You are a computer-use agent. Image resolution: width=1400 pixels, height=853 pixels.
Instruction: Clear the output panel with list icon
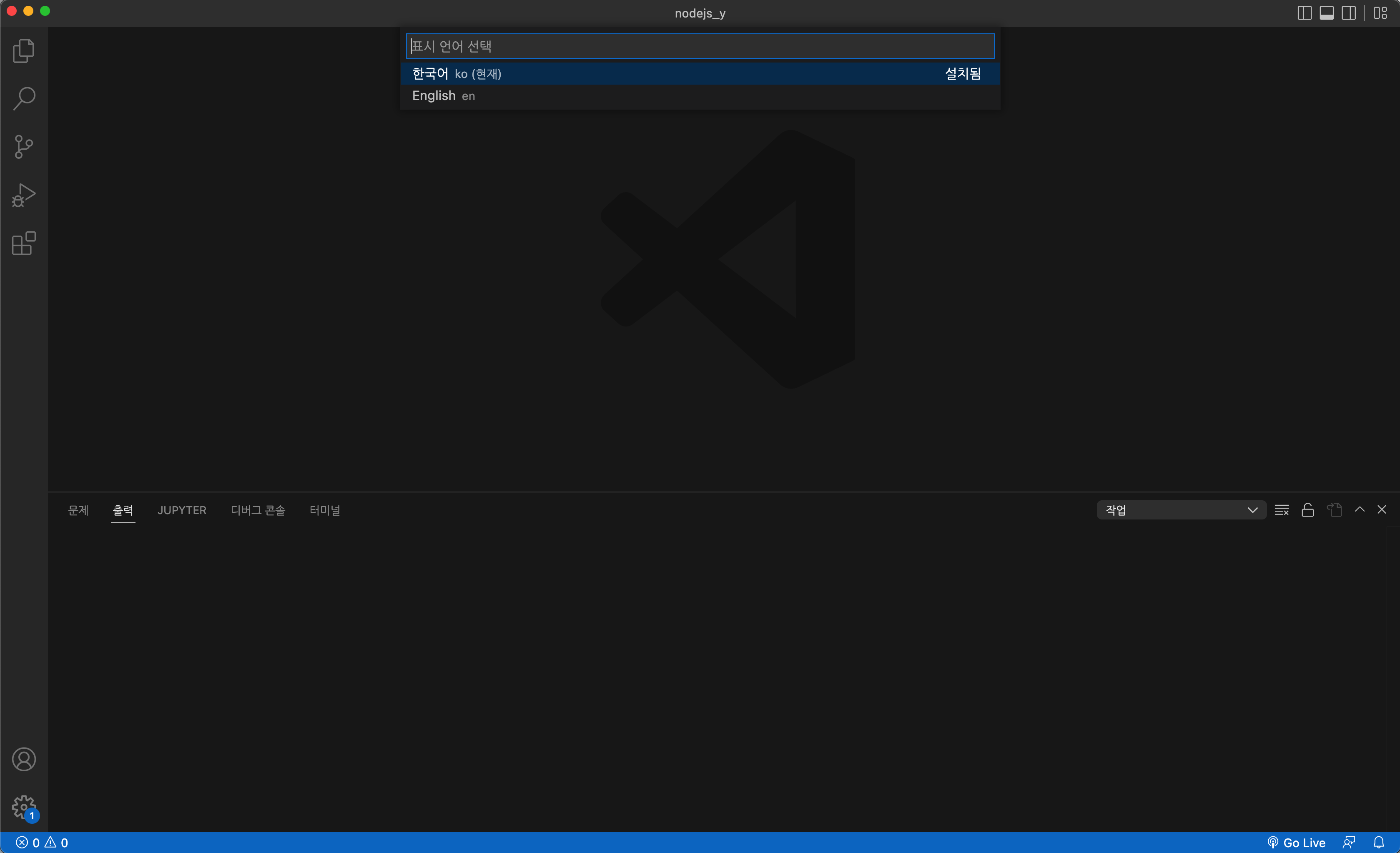tap(1281, 510)
